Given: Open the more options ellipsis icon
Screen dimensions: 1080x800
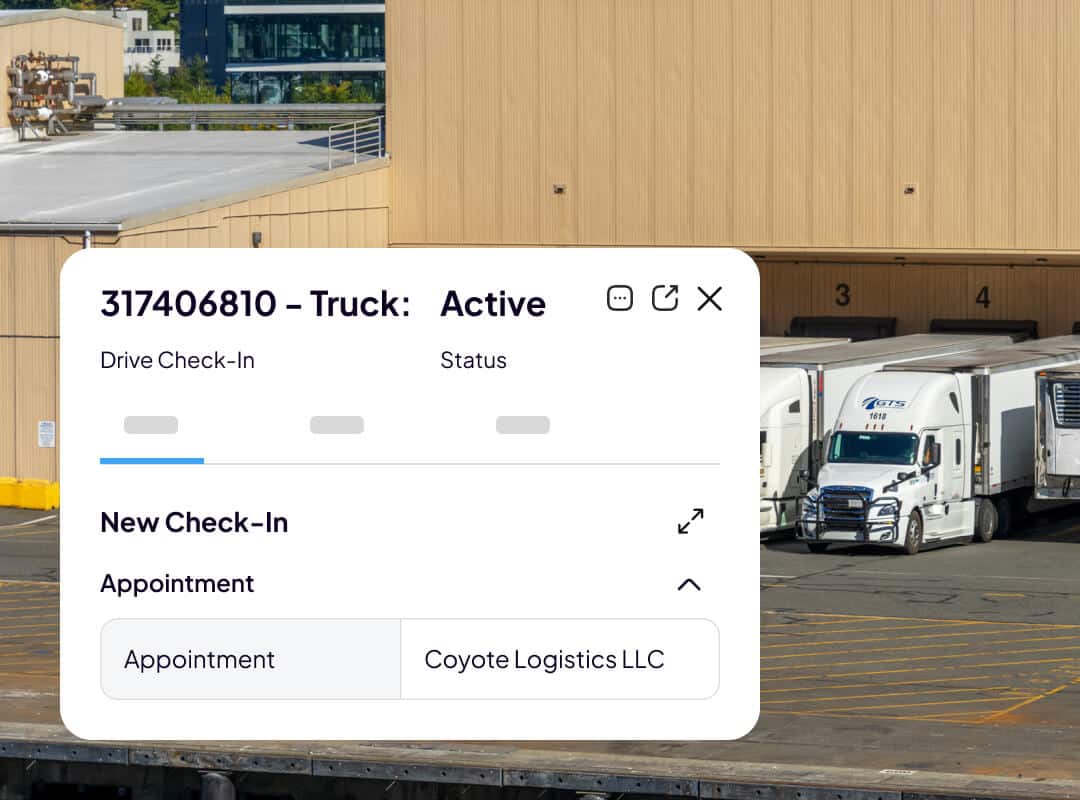Looking at the screenshot, I should [619, 298].
